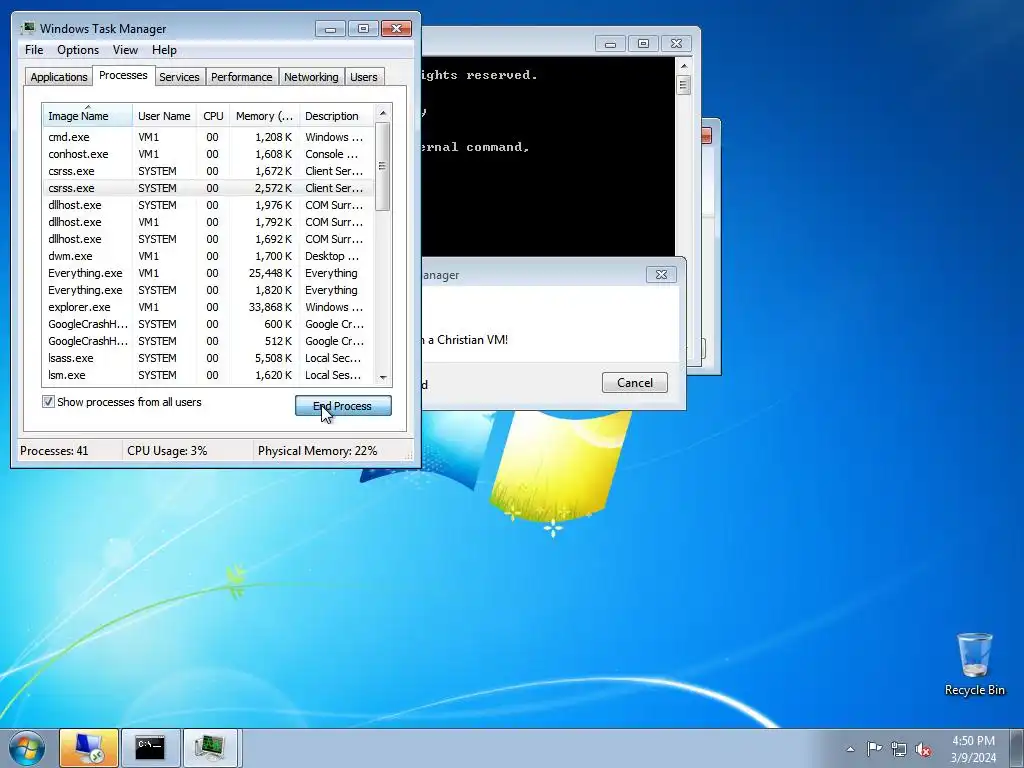Select the lsm.exe process
The width and height of the screenshot is (1024, 768).
tap(209, 375)
